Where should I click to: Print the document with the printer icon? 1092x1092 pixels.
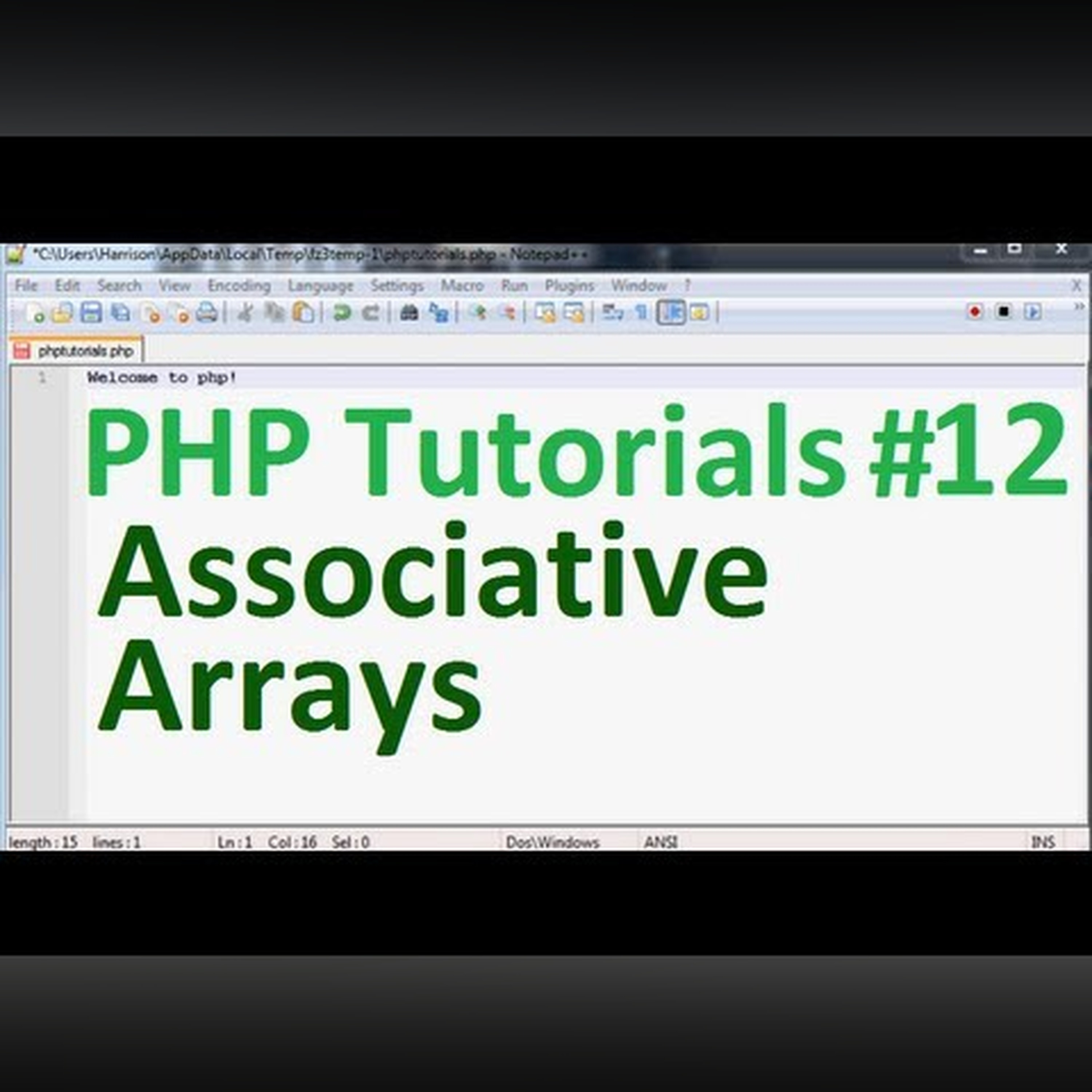pyautogui.click(x=207, y=313)
